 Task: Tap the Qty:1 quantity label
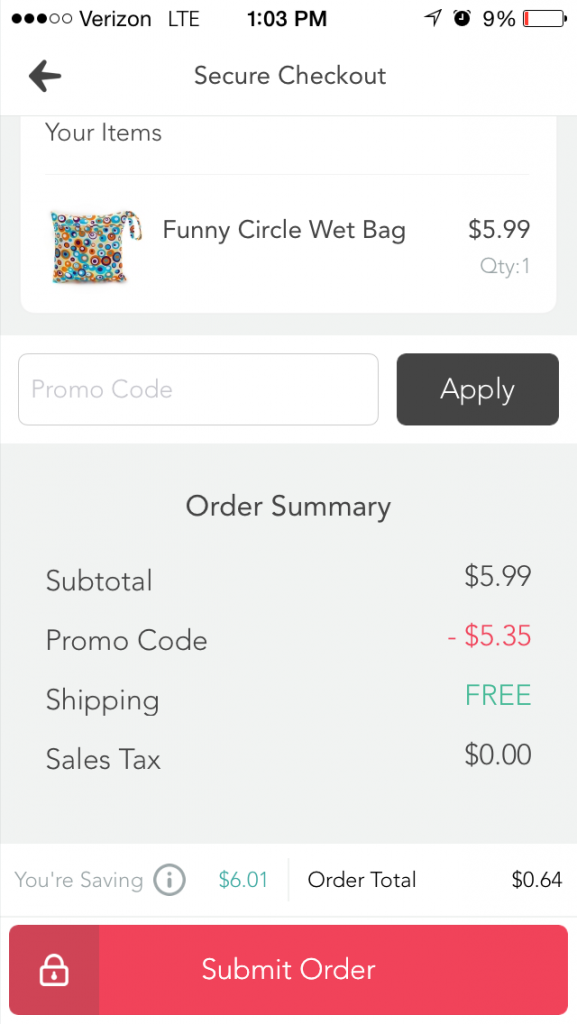[505, 266]
